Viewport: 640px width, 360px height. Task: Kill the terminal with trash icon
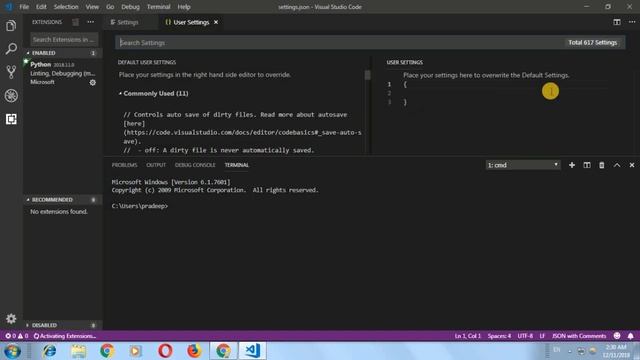point(602,165)
